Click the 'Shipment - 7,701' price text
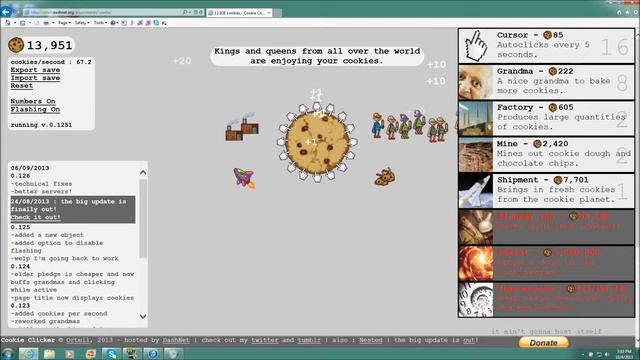Viewport: 640px width, 360px height. click(x=542, y=180)
